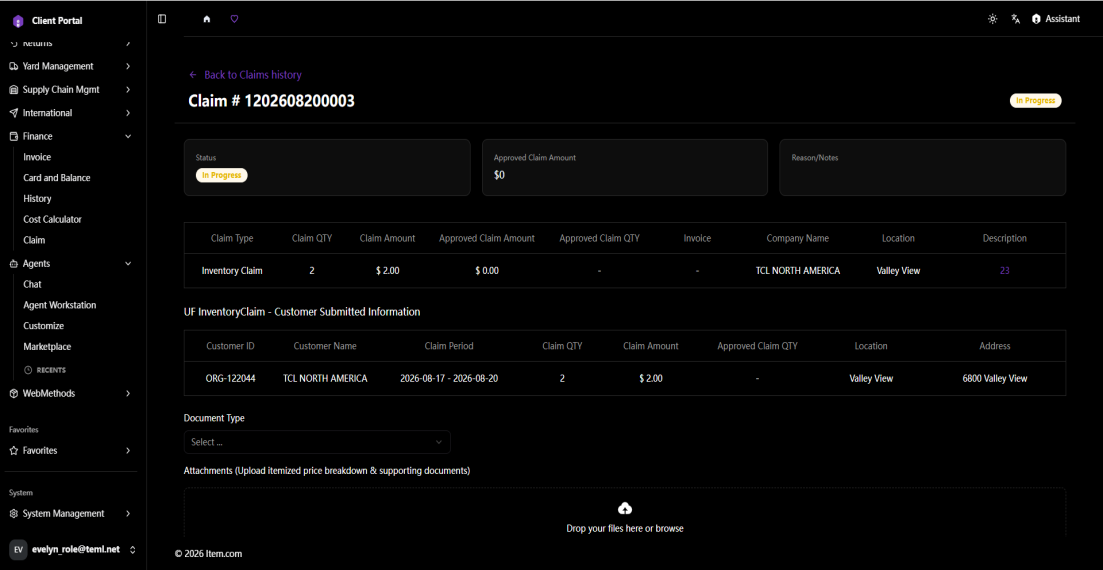Click the Inventory Claim cell
The height and width of the screenshot is (570, 1103).
[232, 270]
